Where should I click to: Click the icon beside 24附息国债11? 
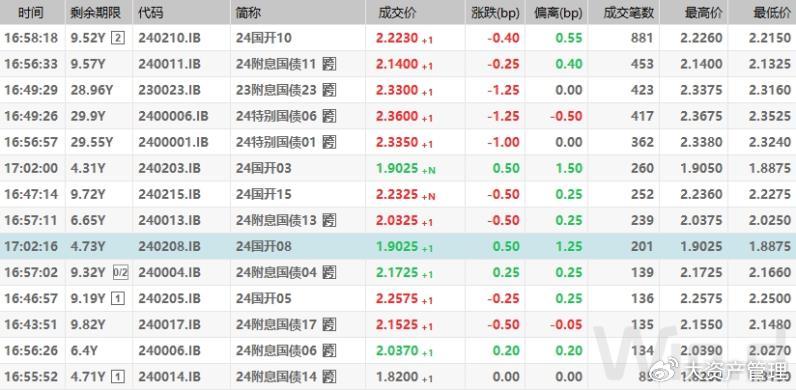(329, 64)
